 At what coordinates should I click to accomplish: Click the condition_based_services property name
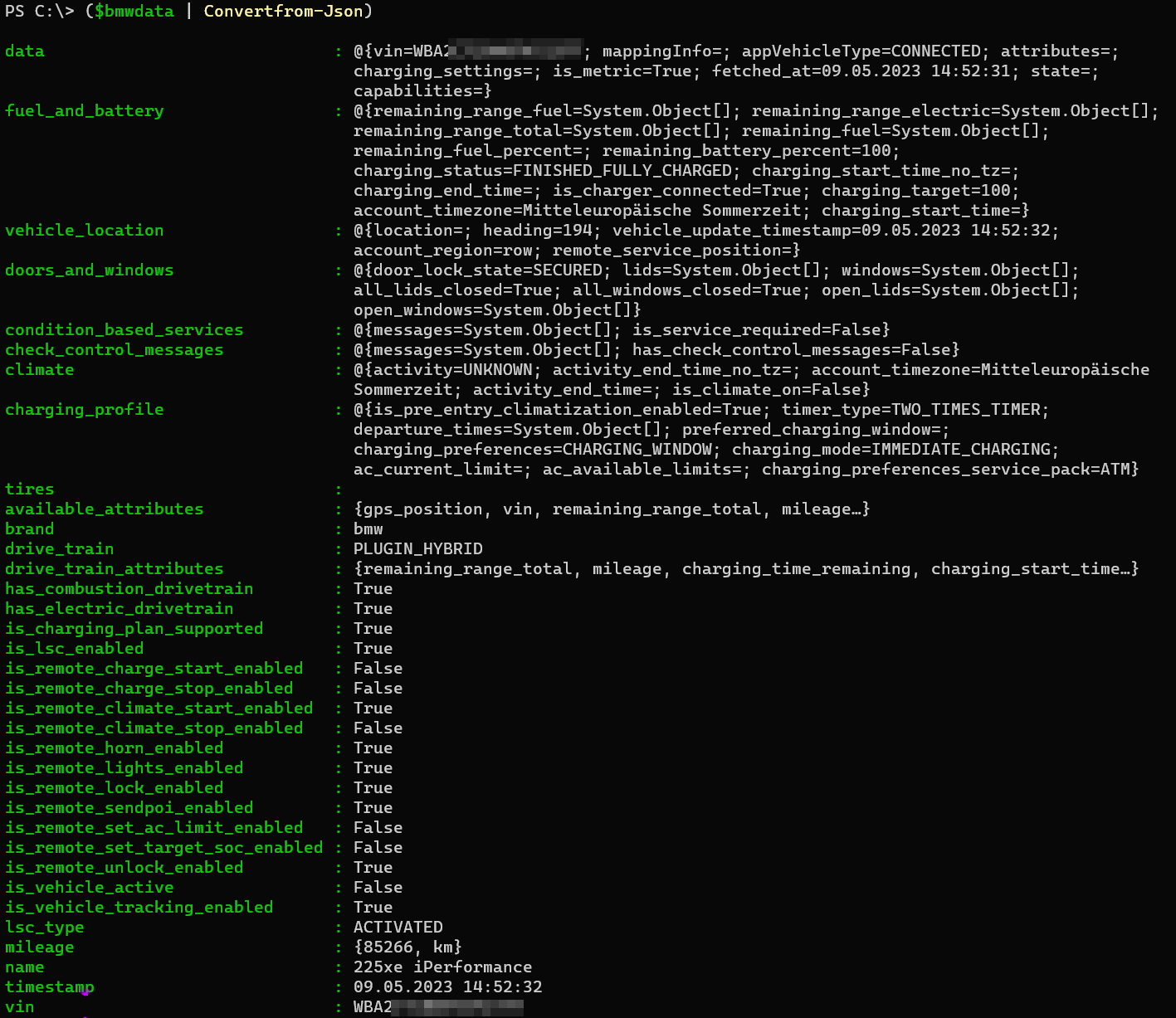point(124,329)
